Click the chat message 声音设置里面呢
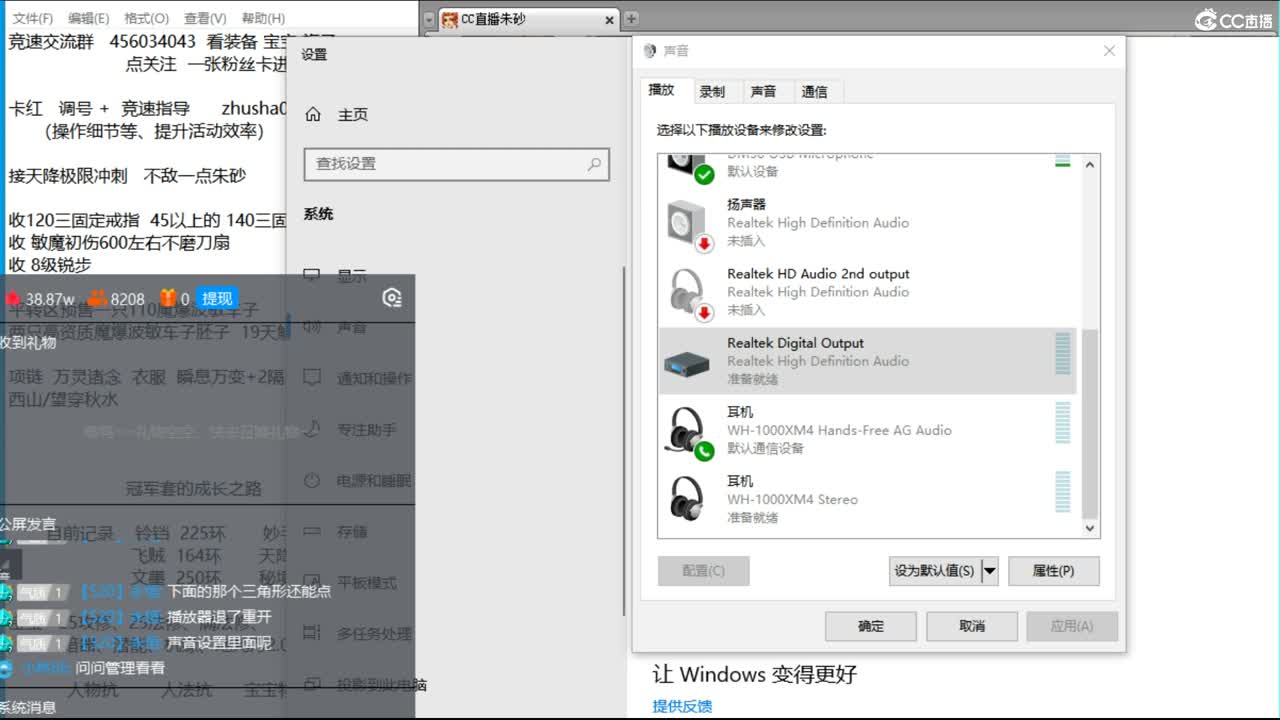 (x=219, y=643)
